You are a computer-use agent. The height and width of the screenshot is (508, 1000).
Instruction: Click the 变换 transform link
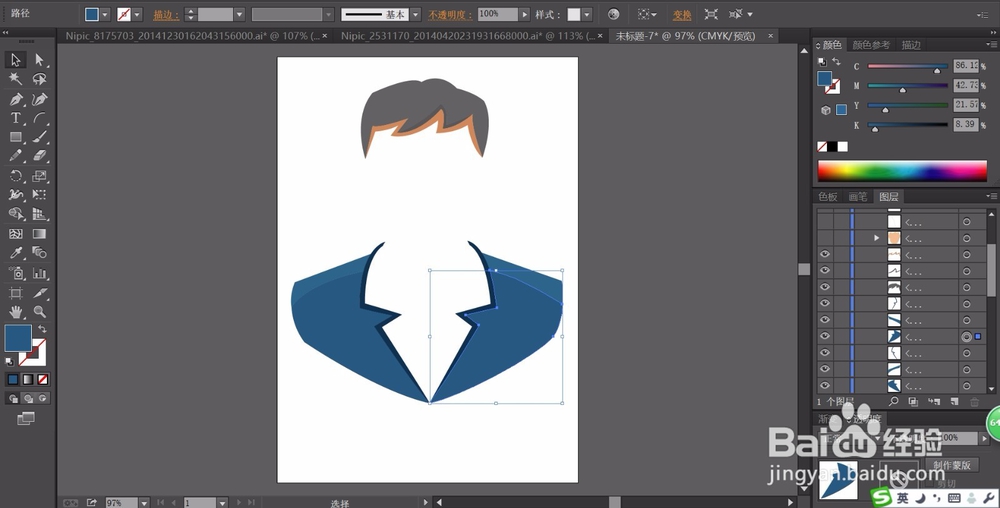(x=682, y=15)
